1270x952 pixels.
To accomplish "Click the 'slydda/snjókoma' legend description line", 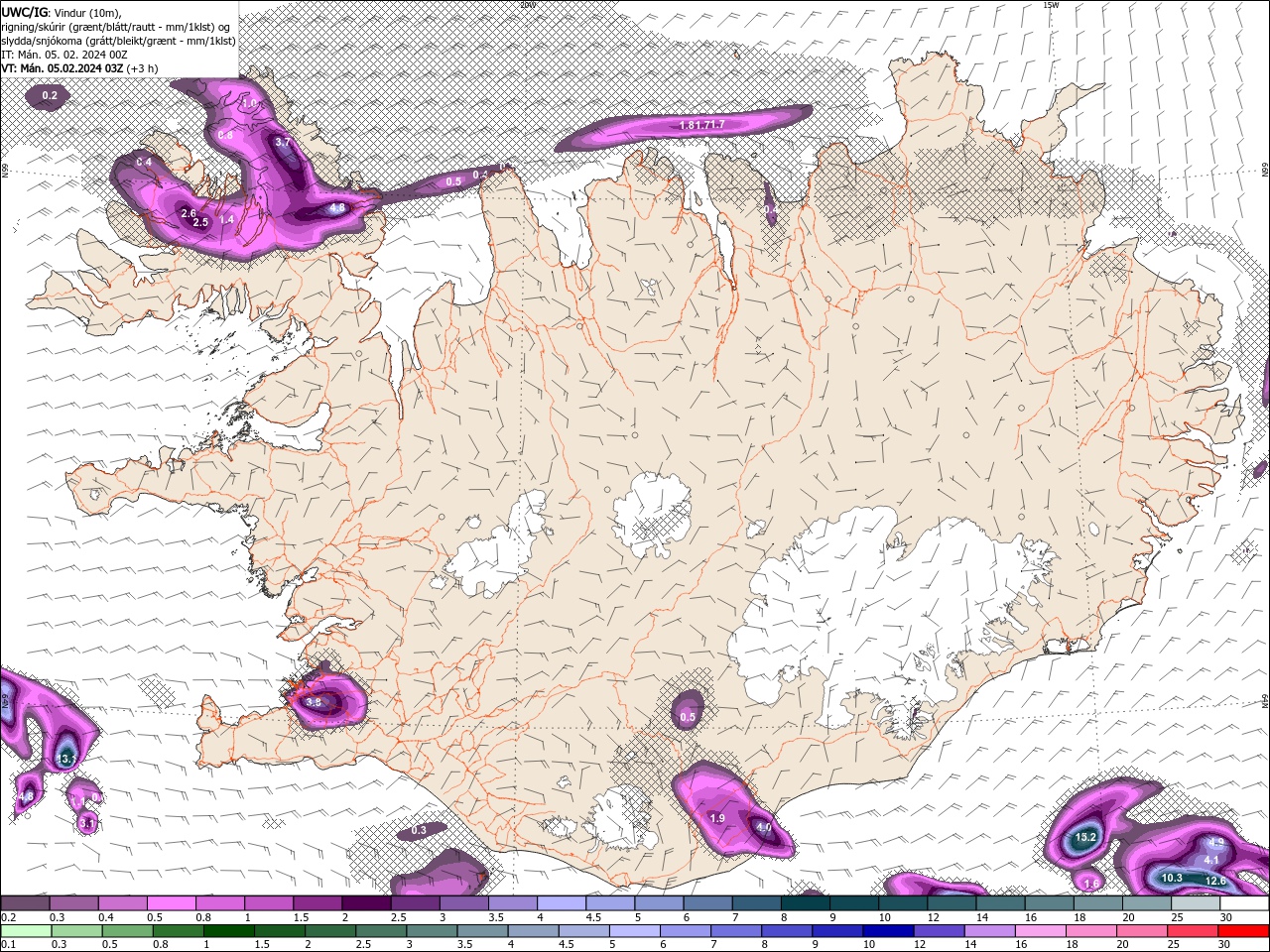I will 118,41.
